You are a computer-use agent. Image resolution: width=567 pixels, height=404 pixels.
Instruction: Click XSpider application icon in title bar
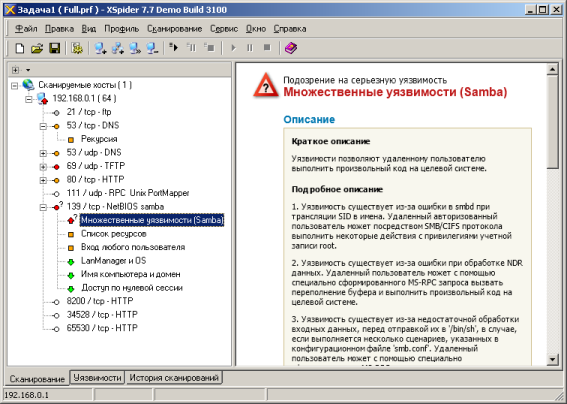click(10, 9)
